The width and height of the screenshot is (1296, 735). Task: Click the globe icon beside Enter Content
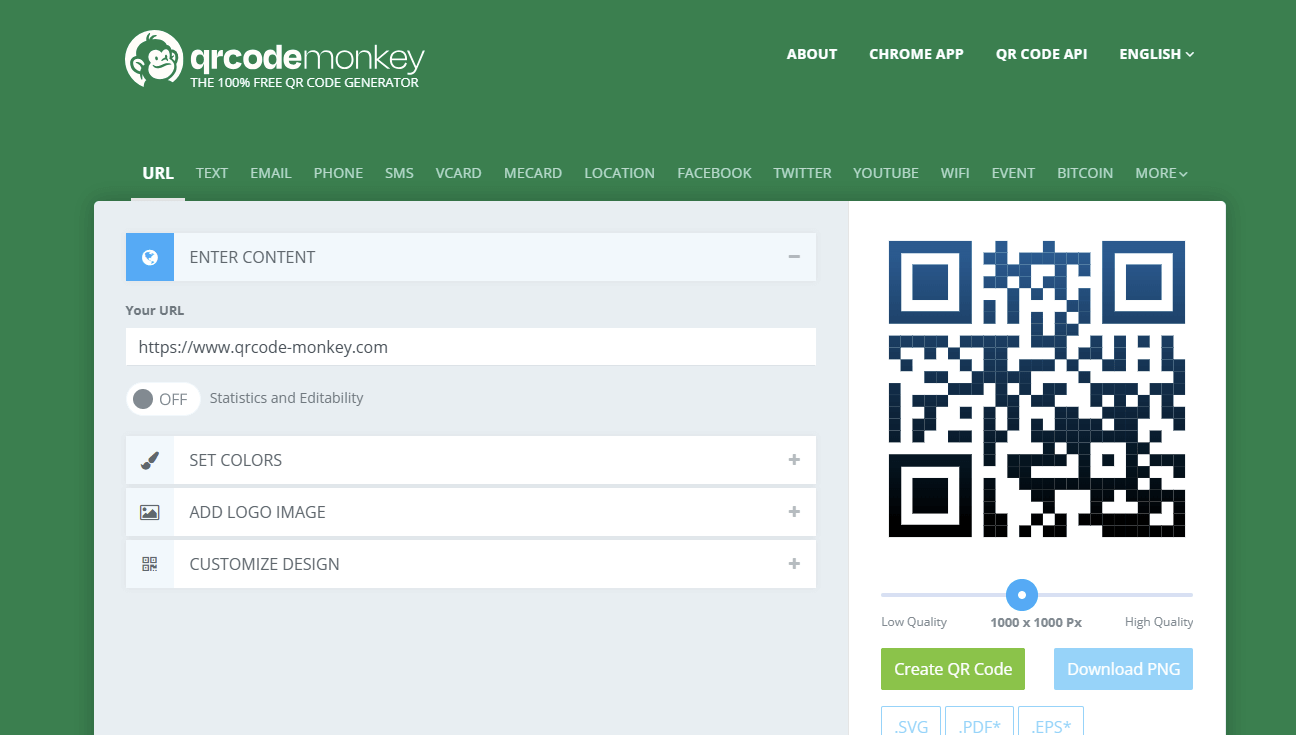pyautogui.click(x=150, y=257)
